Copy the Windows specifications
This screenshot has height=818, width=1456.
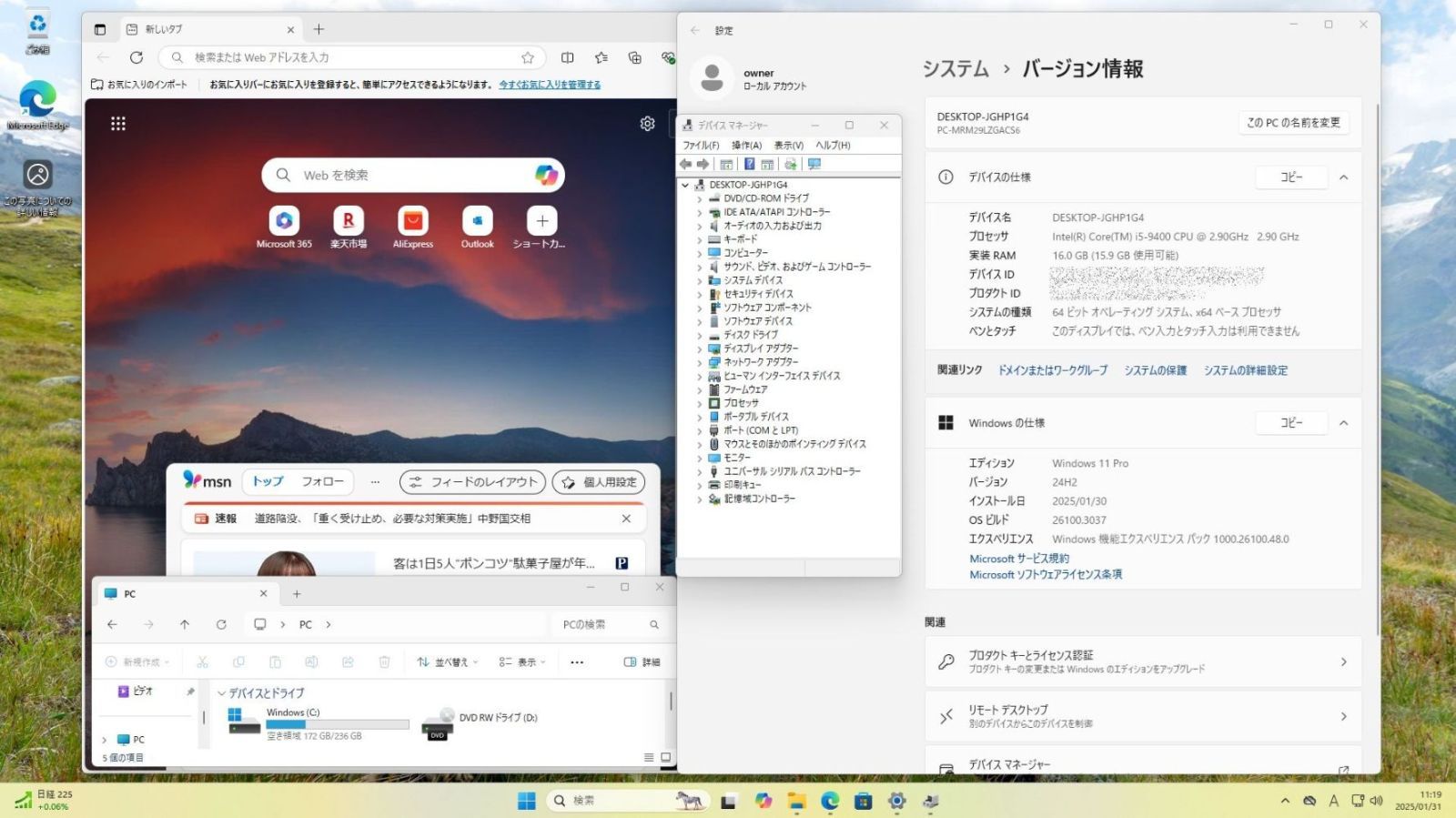[x=1291, y=423]
